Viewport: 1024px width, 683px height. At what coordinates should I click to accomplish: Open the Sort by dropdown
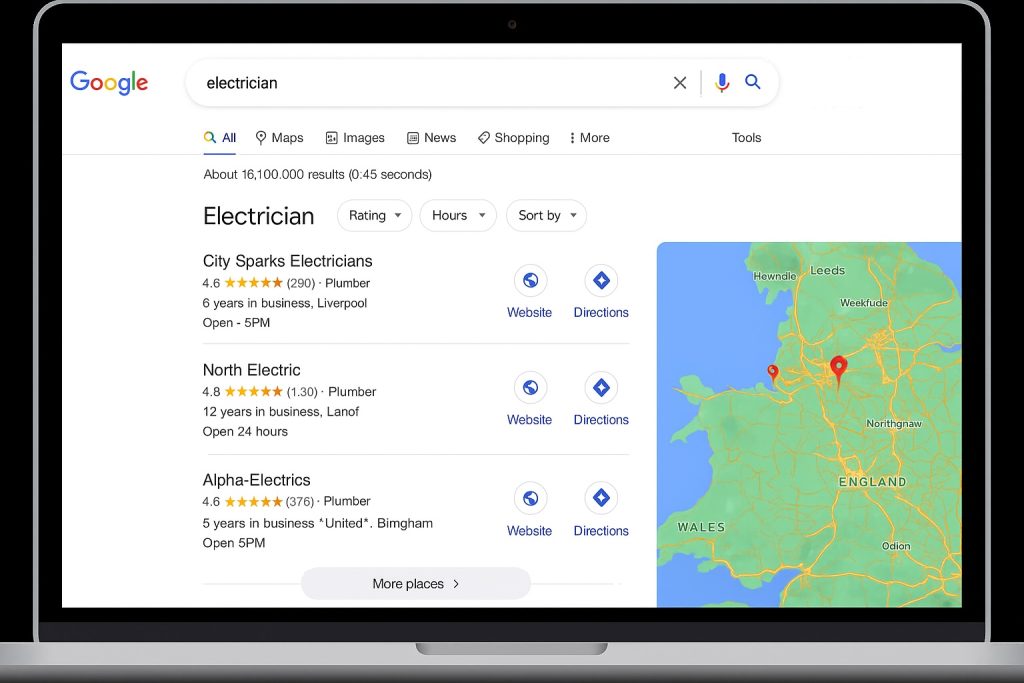[546, 215]
